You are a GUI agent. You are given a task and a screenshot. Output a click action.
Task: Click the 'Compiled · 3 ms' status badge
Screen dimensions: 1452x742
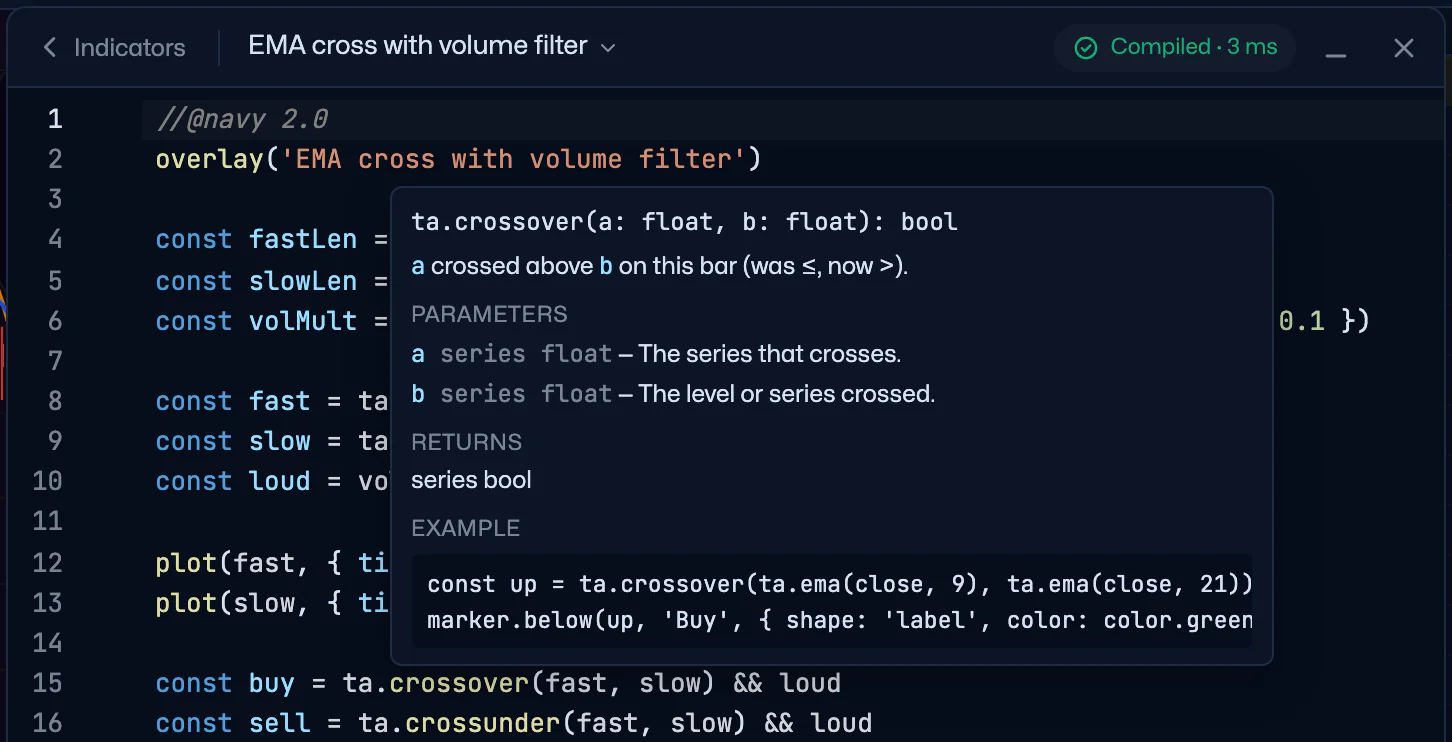point(1175,47)
